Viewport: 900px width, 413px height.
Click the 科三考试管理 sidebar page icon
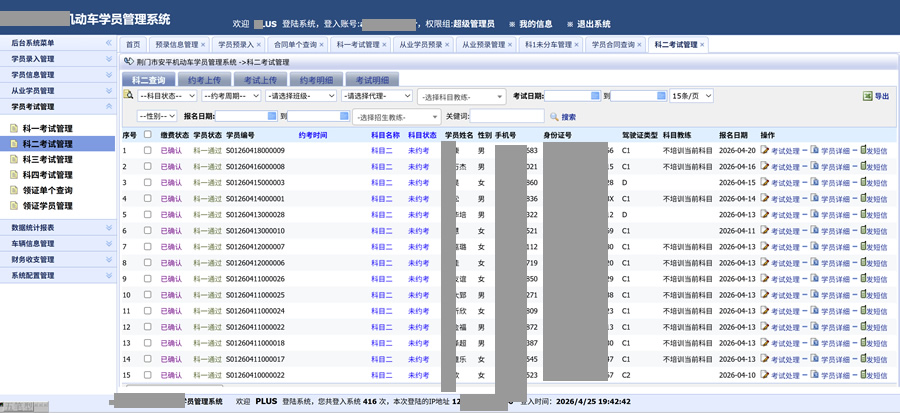click(14, 159)
